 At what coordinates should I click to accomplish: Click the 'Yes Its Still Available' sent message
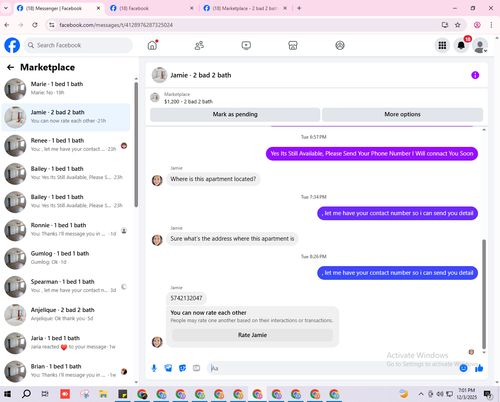(372, 154)
